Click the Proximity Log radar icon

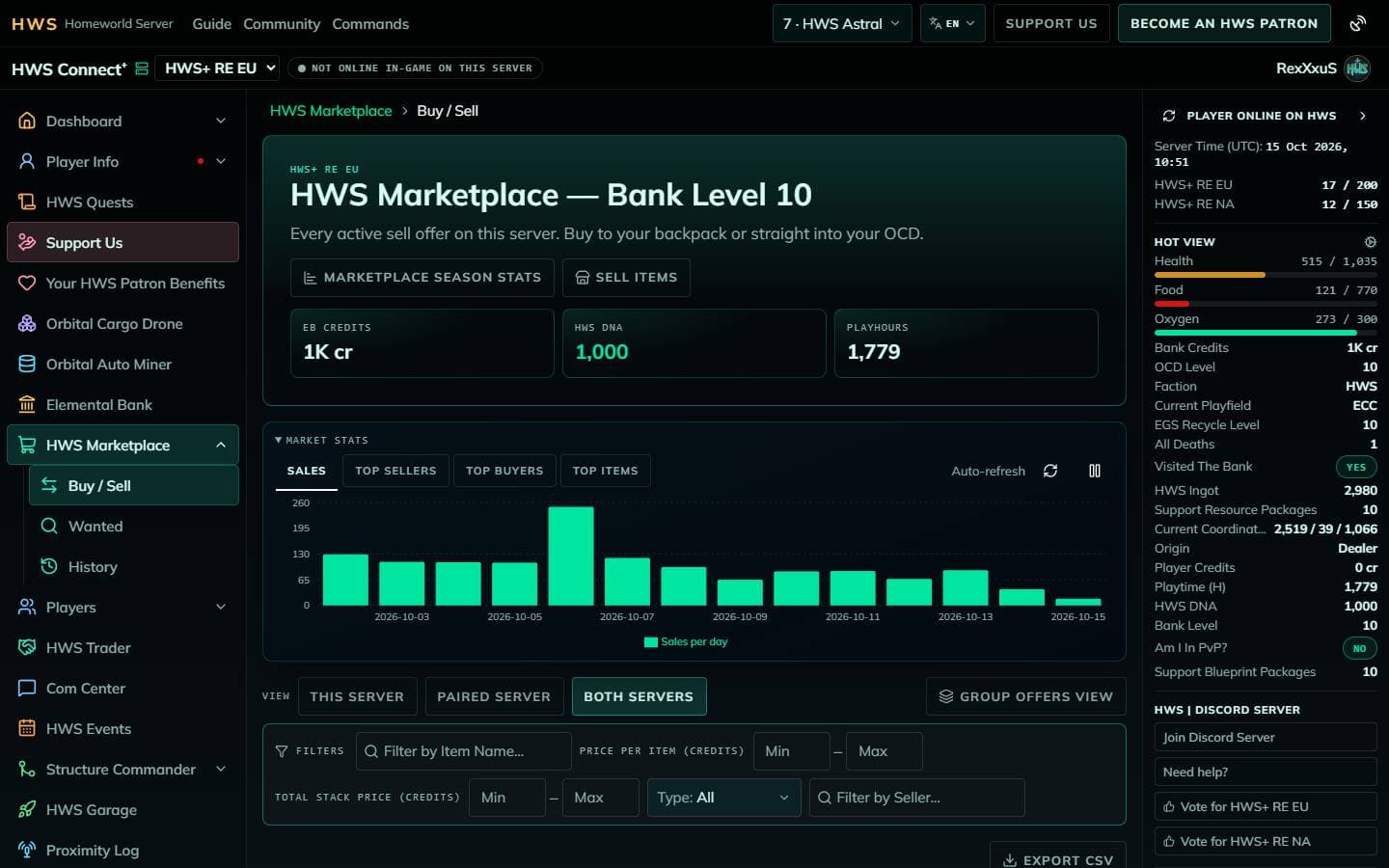(x=27, y=850)
